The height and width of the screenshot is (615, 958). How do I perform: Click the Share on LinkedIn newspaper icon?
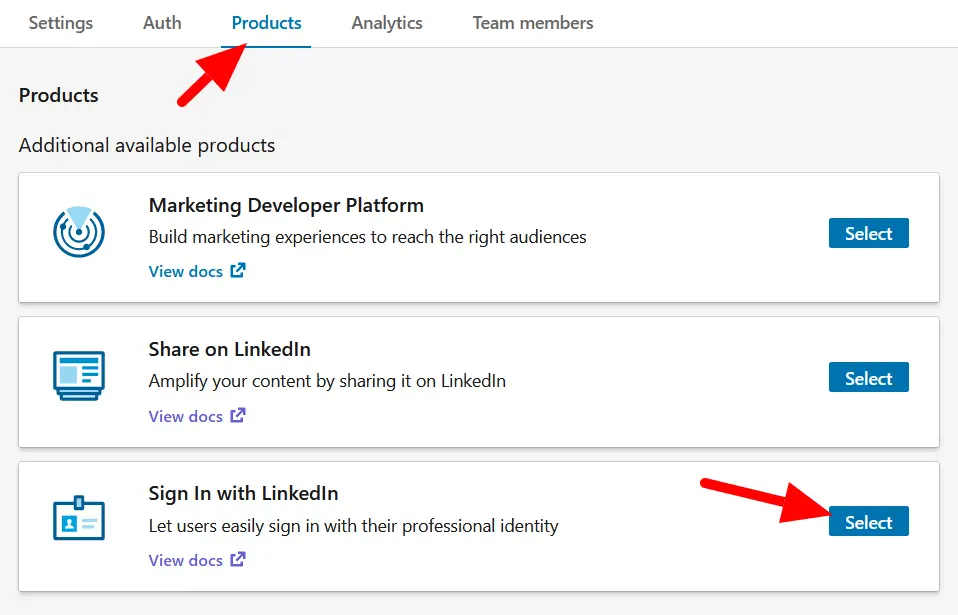click(79, 376)
